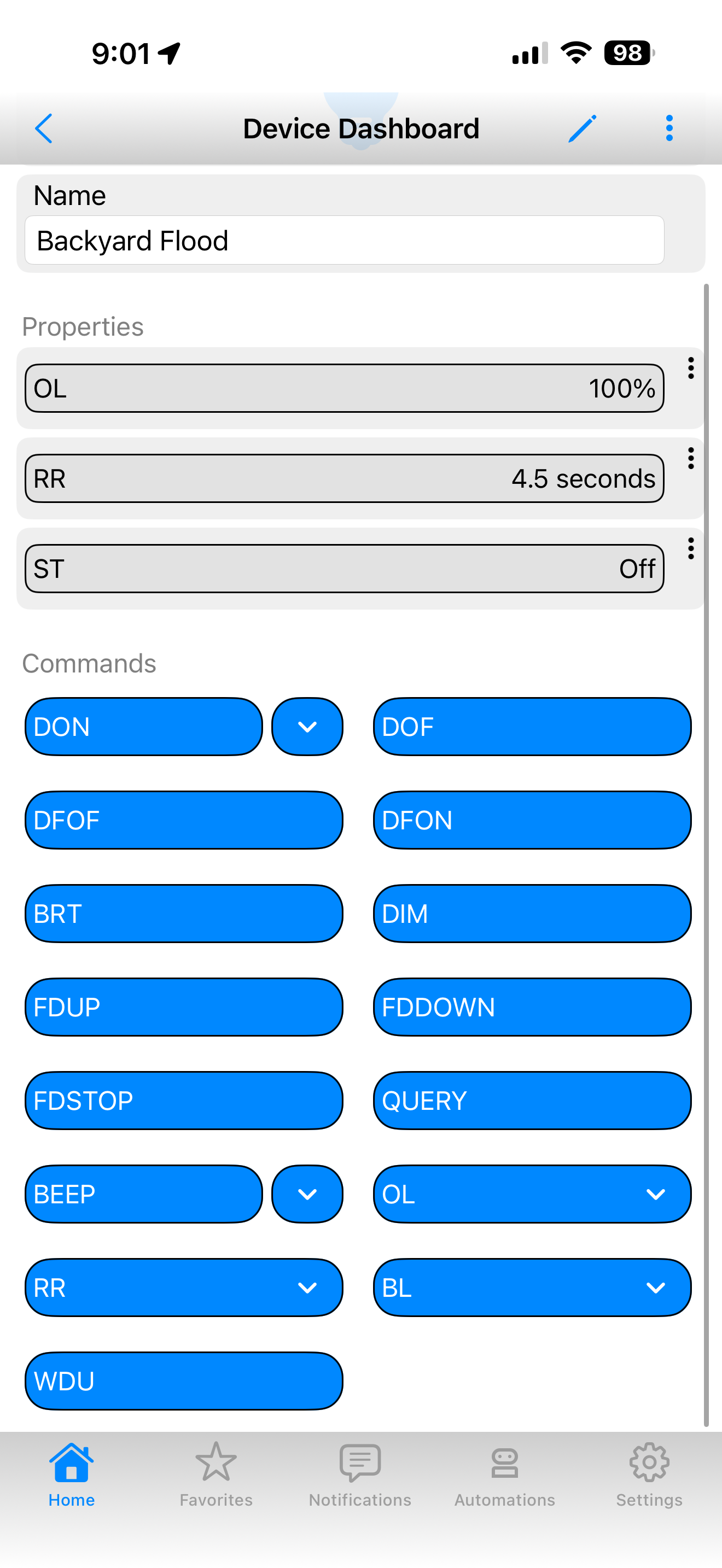Image resolution: width=722 pixels, height=1568 pixels.
Task: Open the OL command dropdown
Action: click(532, 1194)
